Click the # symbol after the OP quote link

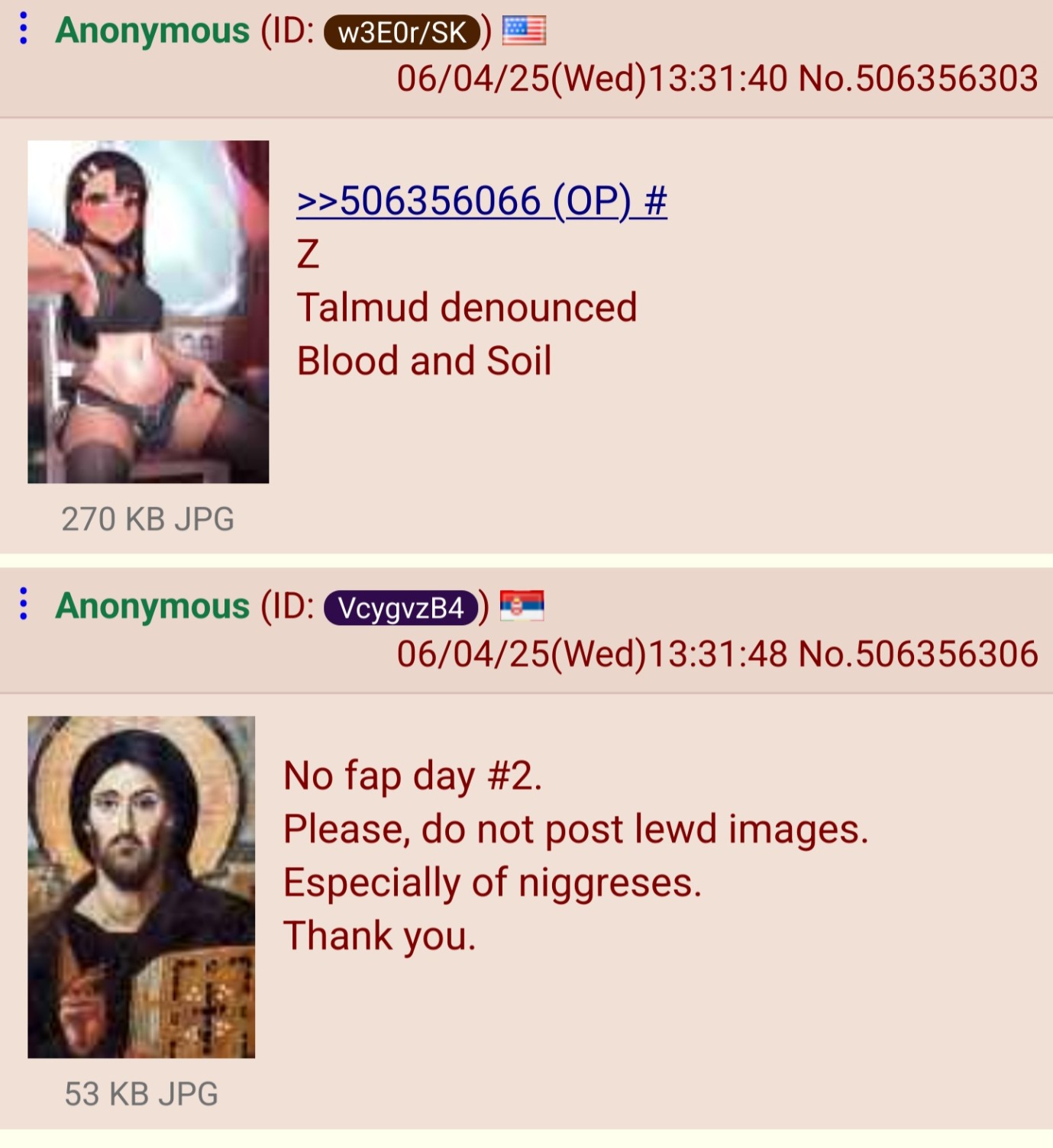[655, 202]
